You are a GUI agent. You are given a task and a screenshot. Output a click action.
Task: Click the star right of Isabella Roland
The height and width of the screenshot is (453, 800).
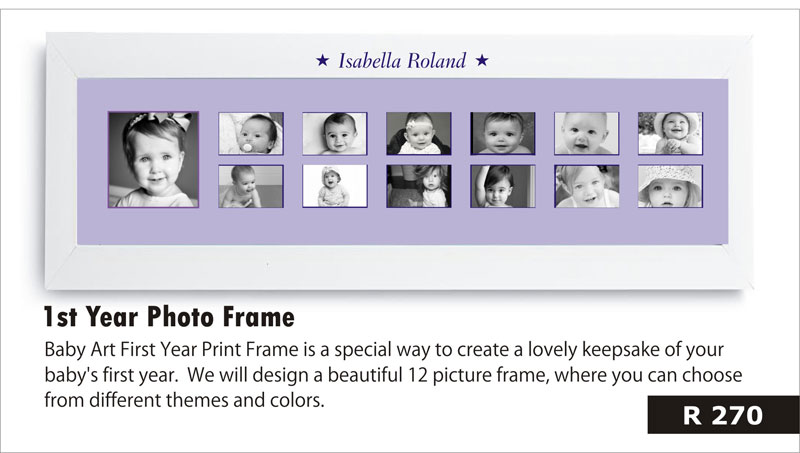(482, 62)
